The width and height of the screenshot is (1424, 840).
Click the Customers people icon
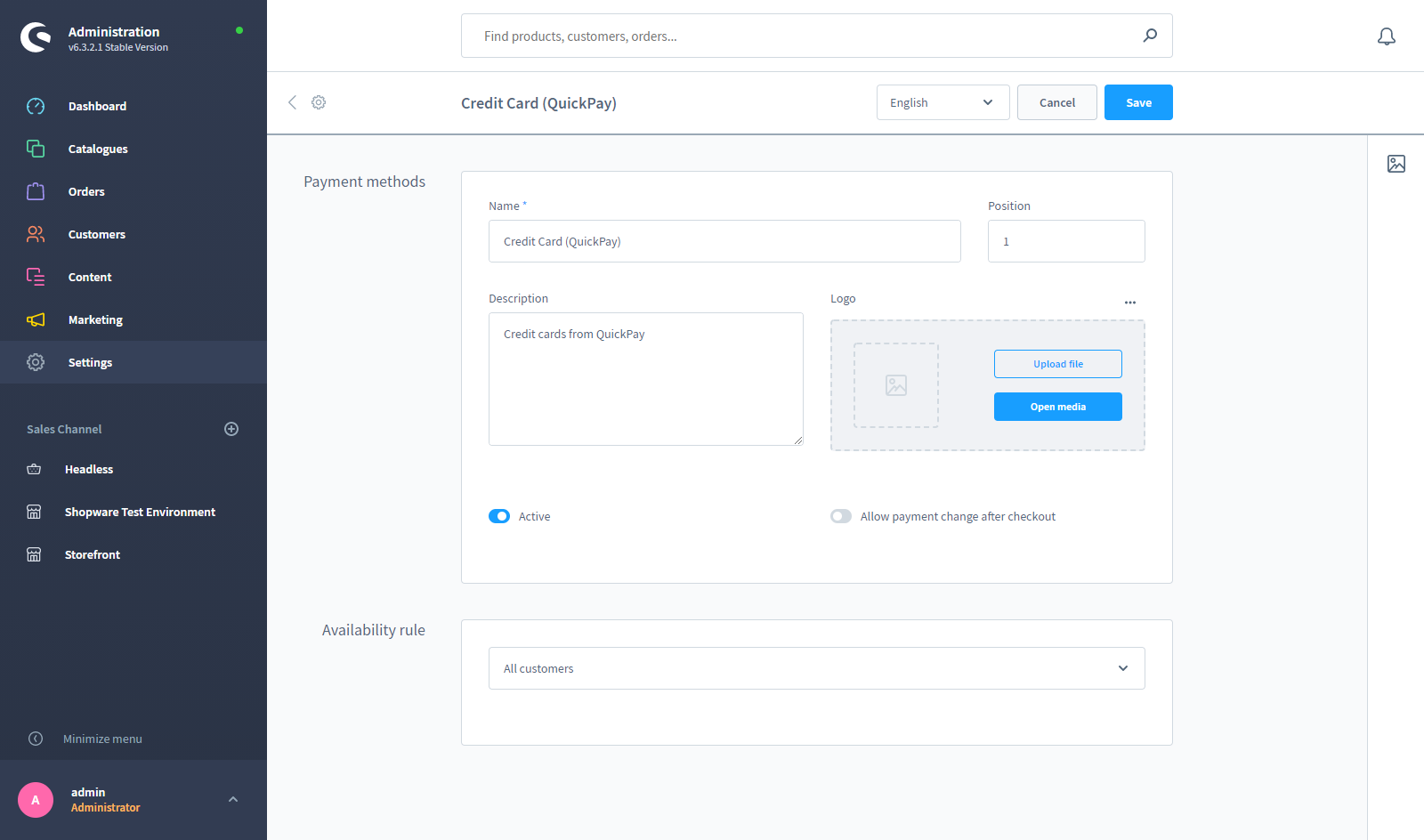tap(36, 234)
